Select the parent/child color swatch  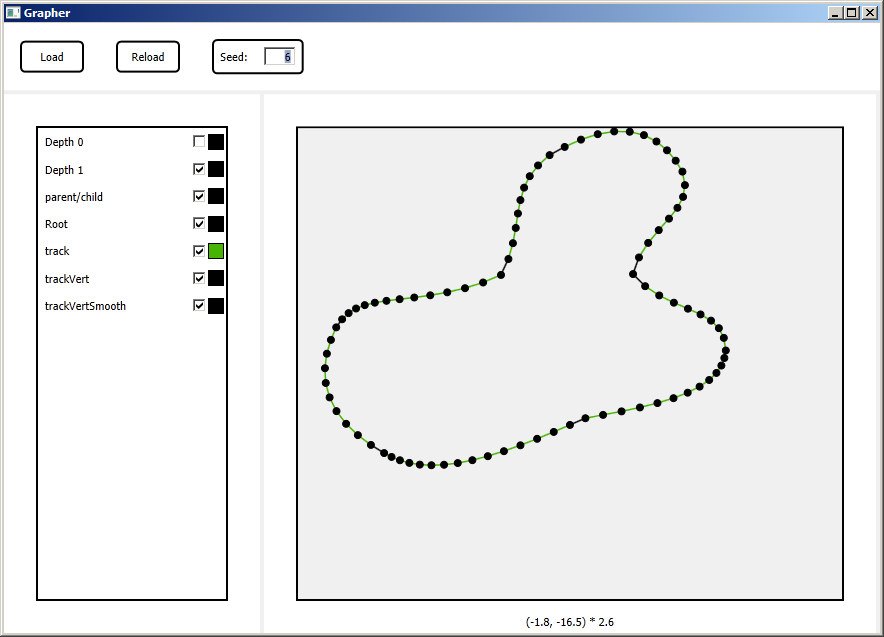point(216,197)
